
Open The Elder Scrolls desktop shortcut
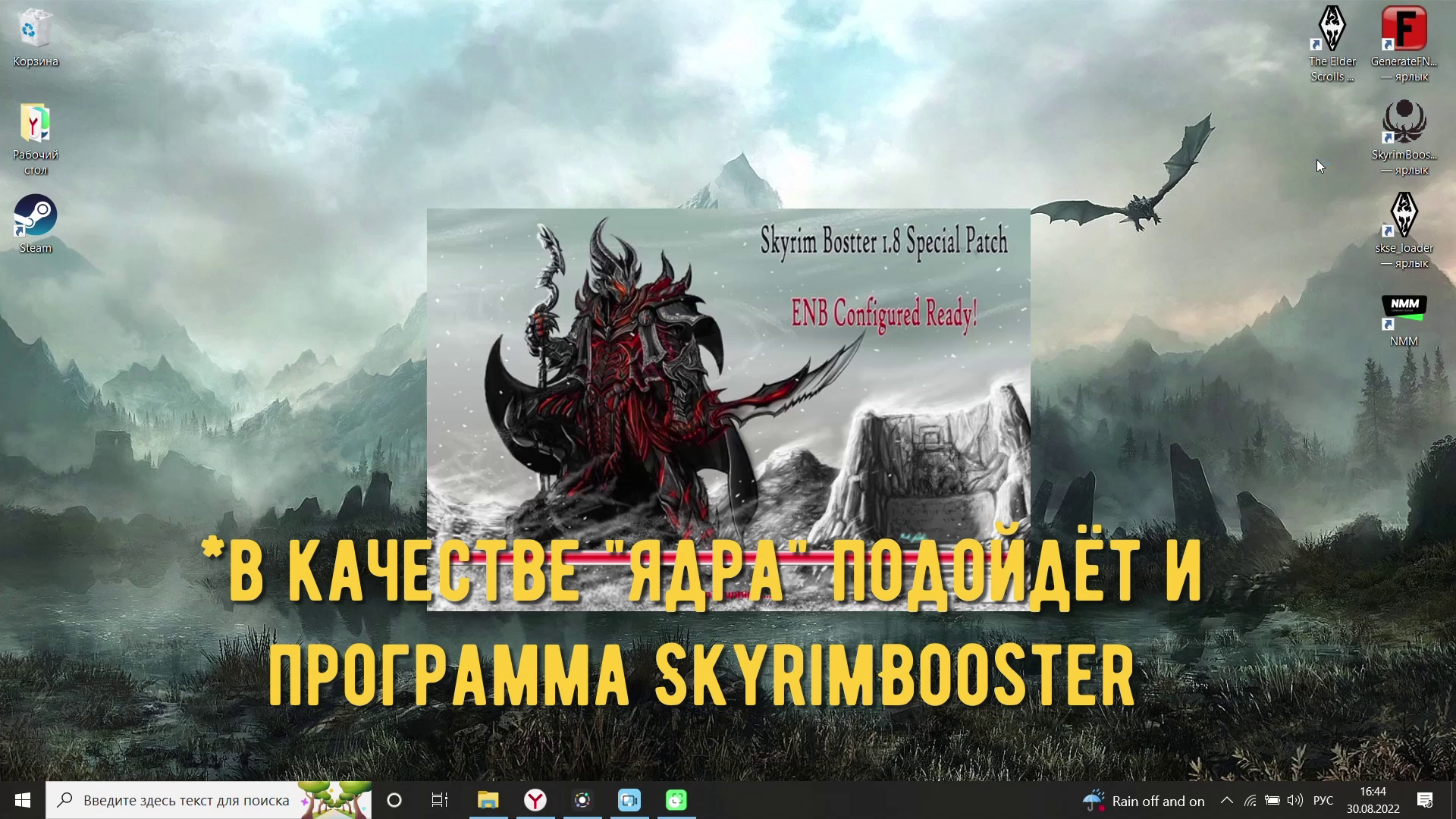click(1332, 44)
